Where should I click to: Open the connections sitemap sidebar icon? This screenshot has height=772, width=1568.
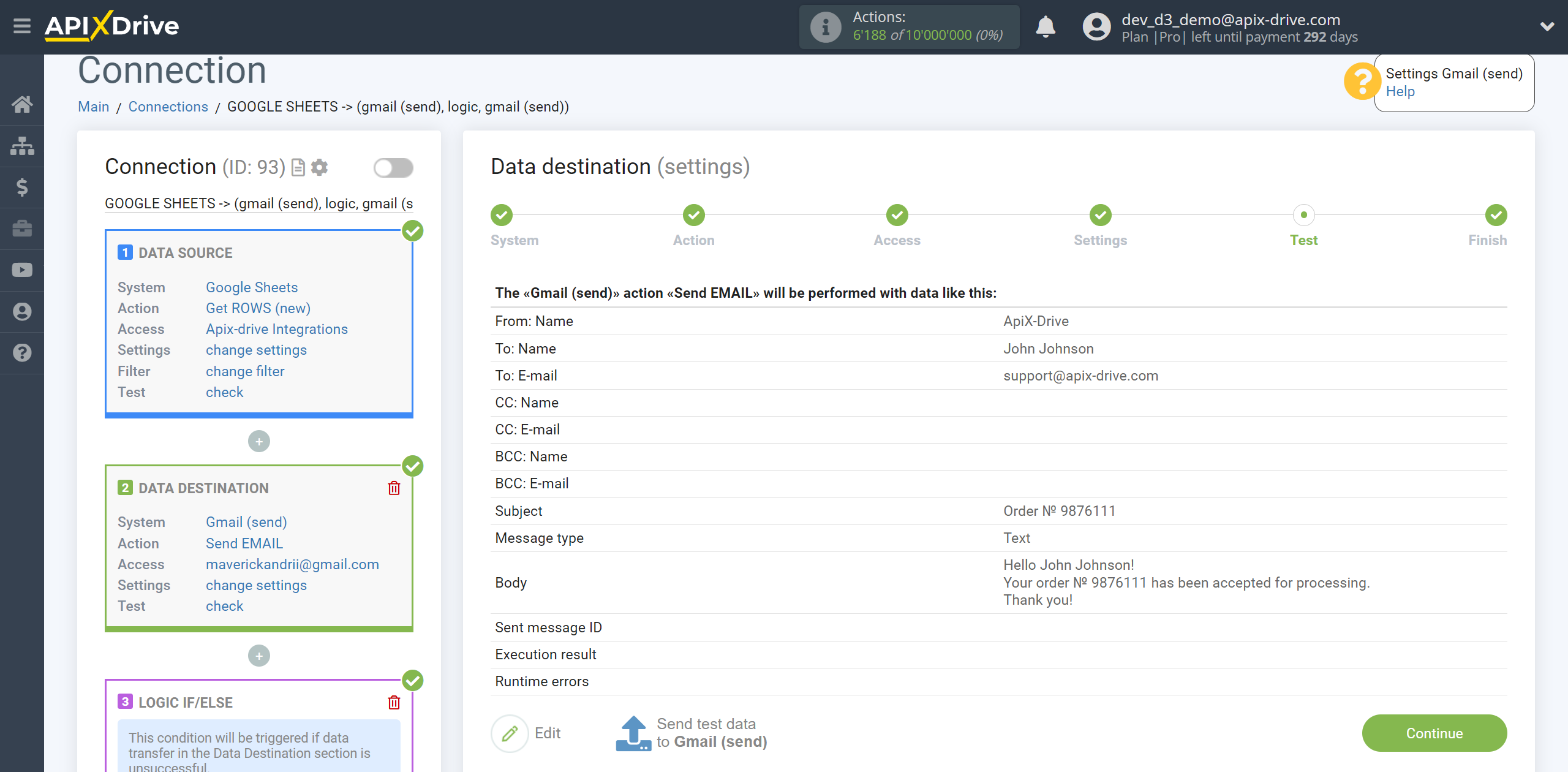[22, 146]
